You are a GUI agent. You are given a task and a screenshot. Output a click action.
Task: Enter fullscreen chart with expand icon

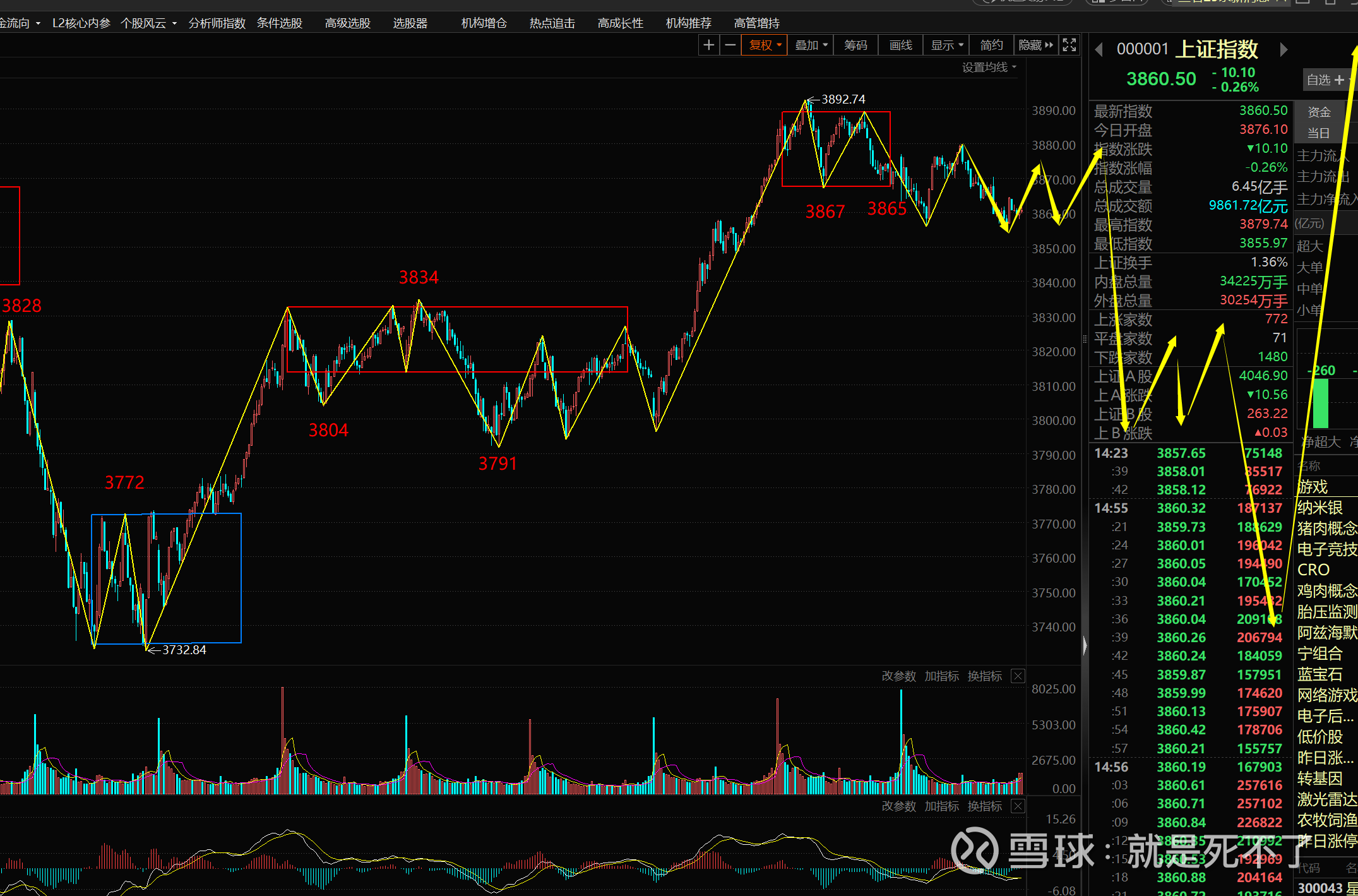tap(1069, 45)
